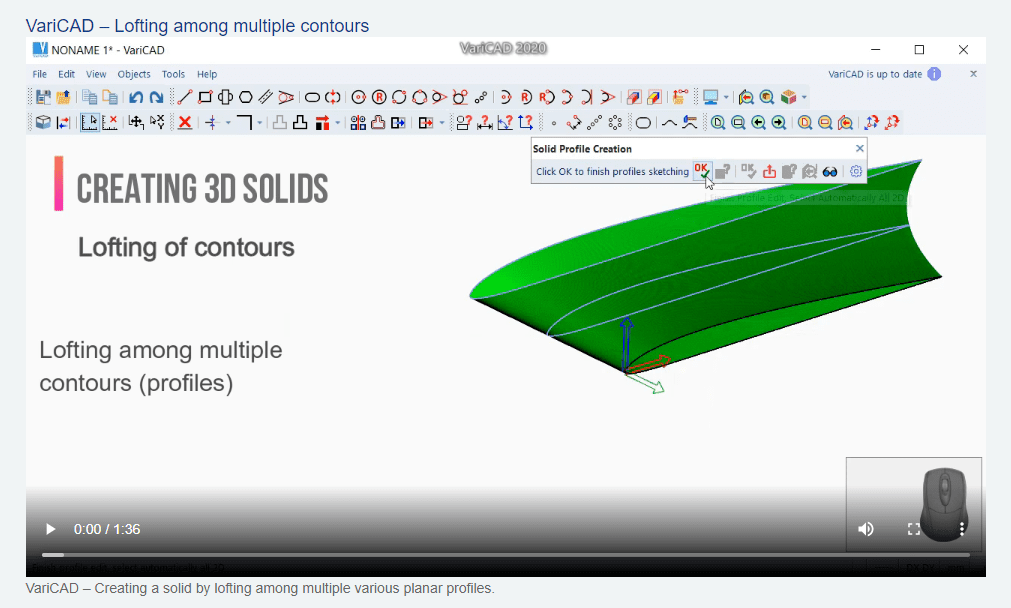This screenshot has width=1011, height=608.
Task: Click the open file folder icon
Action: (x=63, y=97)
